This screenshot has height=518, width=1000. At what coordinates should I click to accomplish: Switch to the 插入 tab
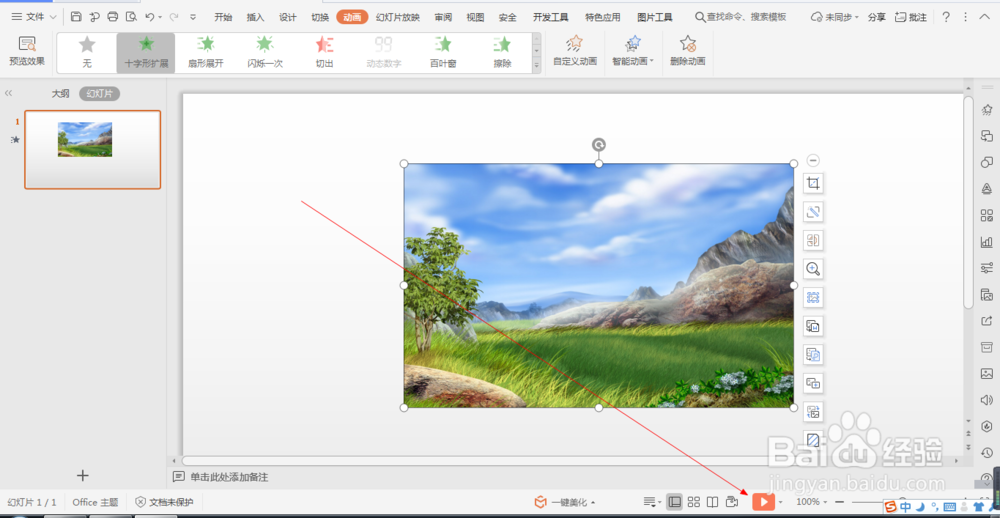[x=255, y=17]
